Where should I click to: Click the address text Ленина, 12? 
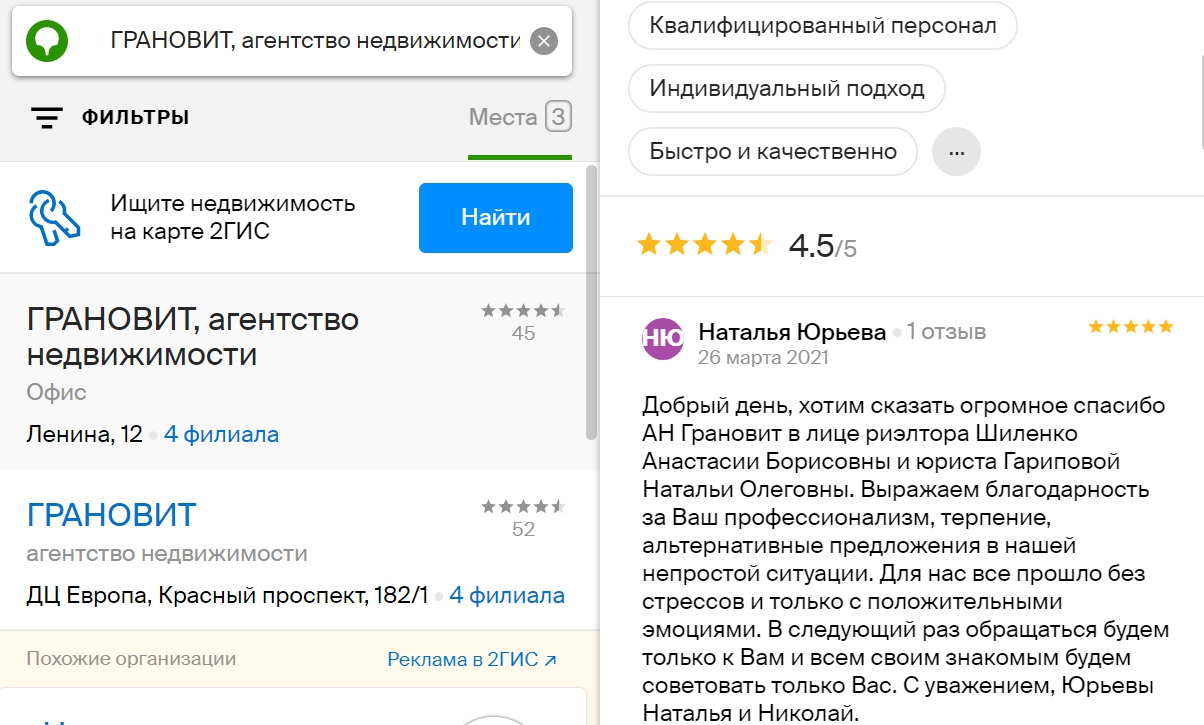85,435
